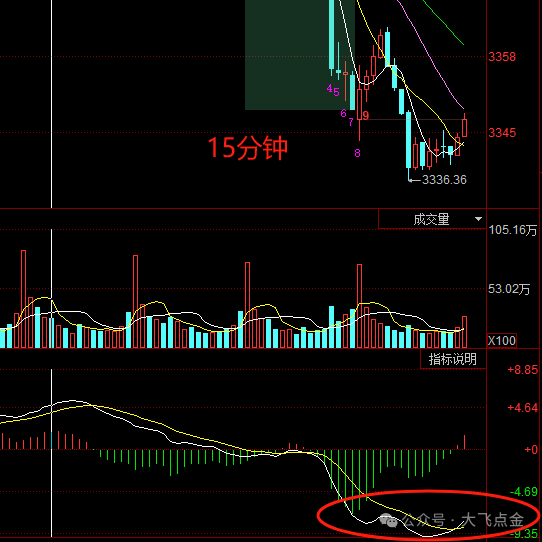Select the 105.16万 volume axis label

(513, 230)
